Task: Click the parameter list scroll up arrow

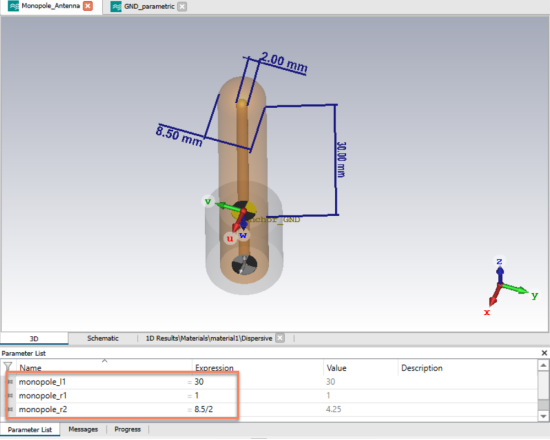Action: 543,366
